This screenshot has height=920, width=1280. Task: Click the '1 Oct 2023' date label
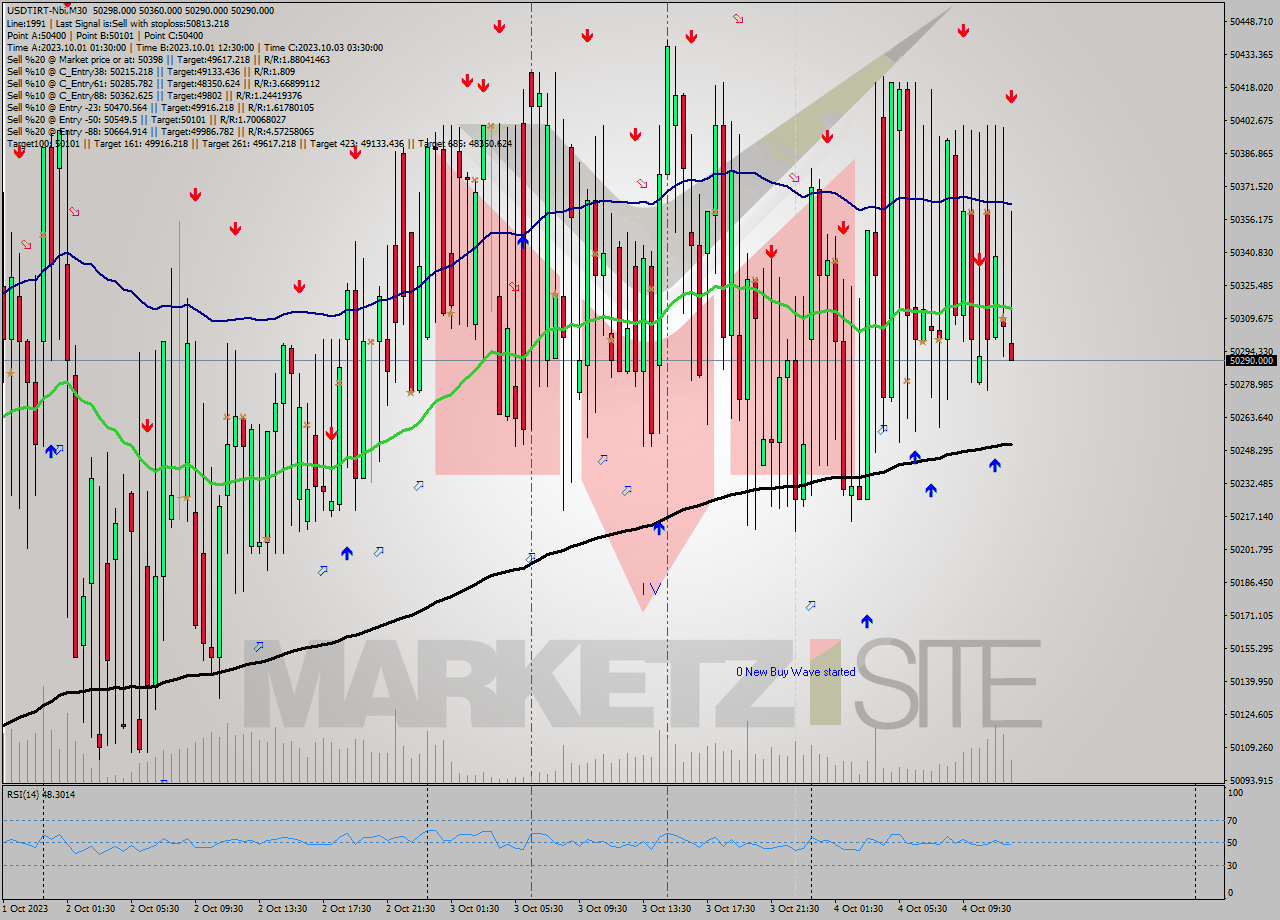(x=24, y=909)
